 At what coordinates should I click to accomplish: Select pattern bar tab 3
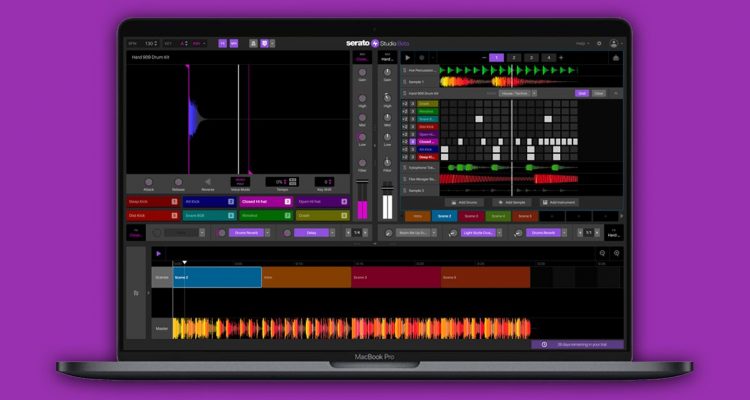tap(531, 57)
